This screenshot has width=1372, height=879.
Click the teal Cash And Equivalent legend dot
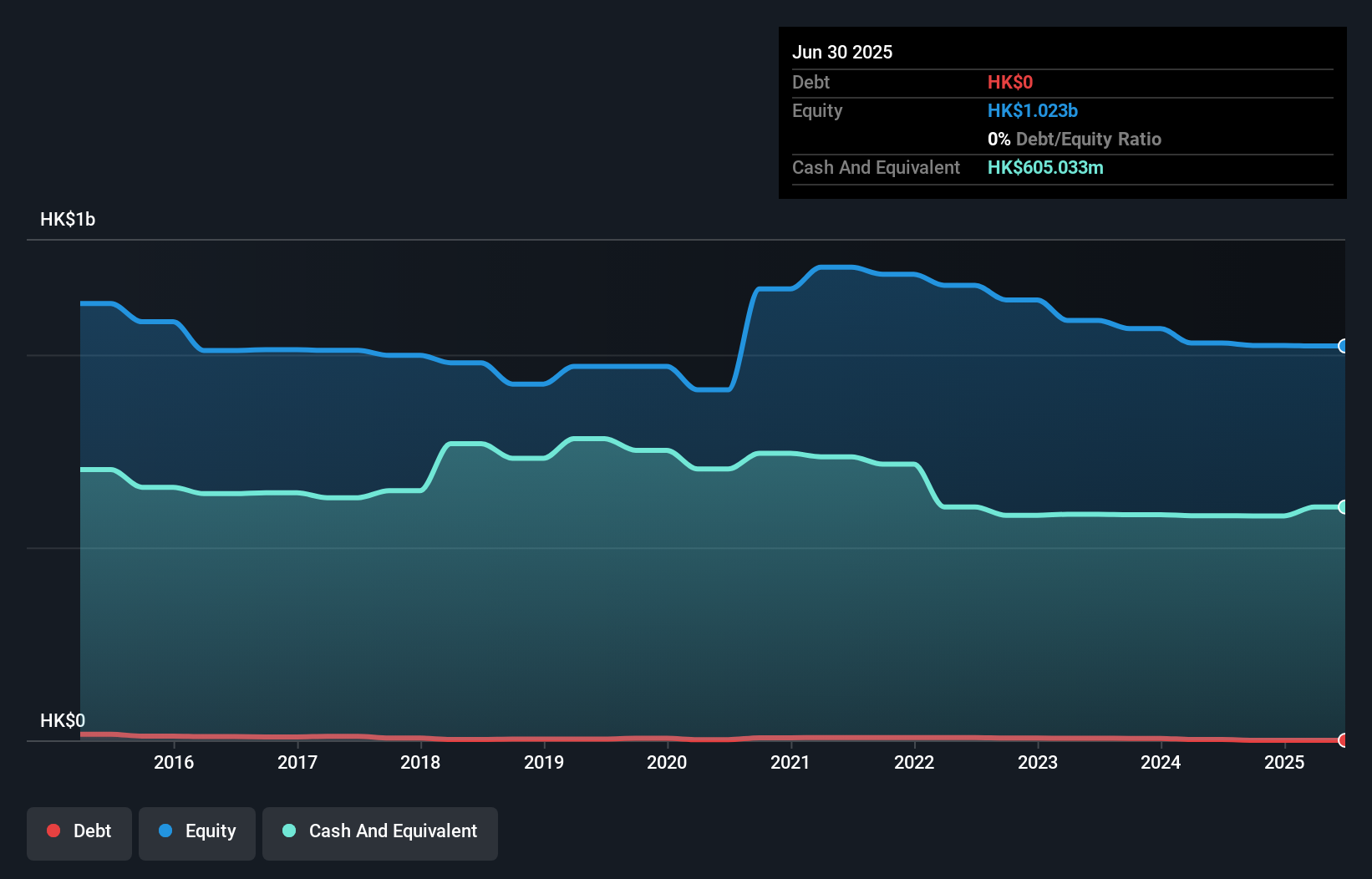288,831
